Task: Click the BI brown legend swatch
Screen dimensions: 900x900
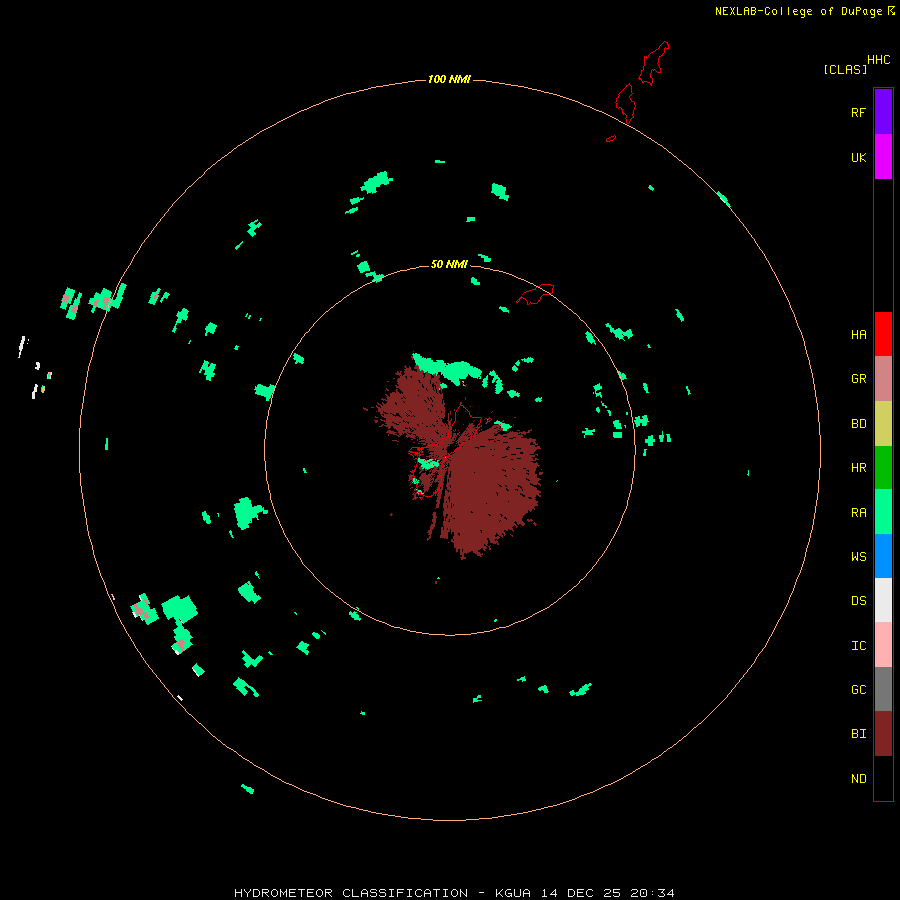Action: point(883,734)
